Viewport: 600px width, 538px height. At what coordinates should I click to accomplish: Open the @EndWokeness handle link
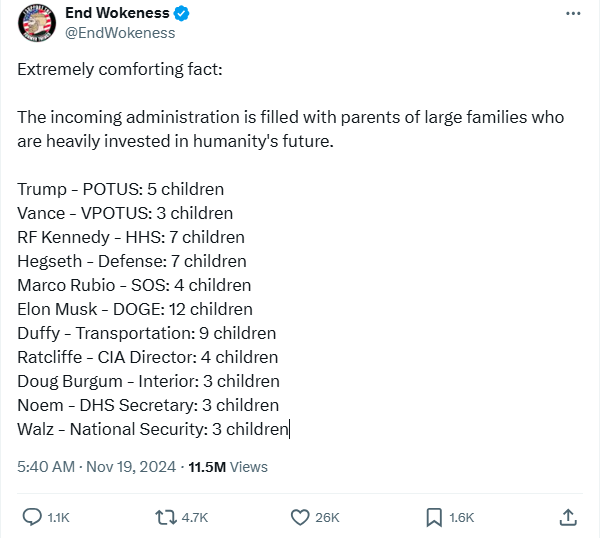[120, 33]
